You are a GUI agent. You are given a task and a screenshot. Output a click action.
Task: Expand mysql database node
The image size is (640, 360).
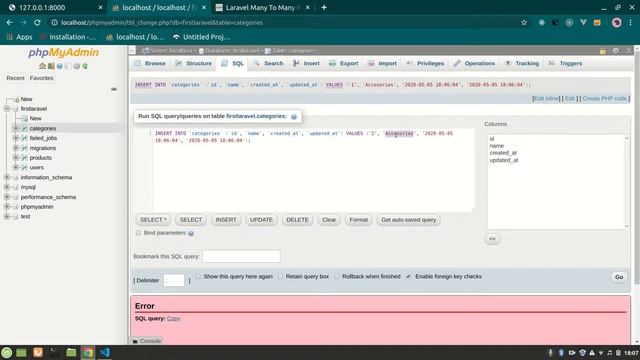point(7,187)
